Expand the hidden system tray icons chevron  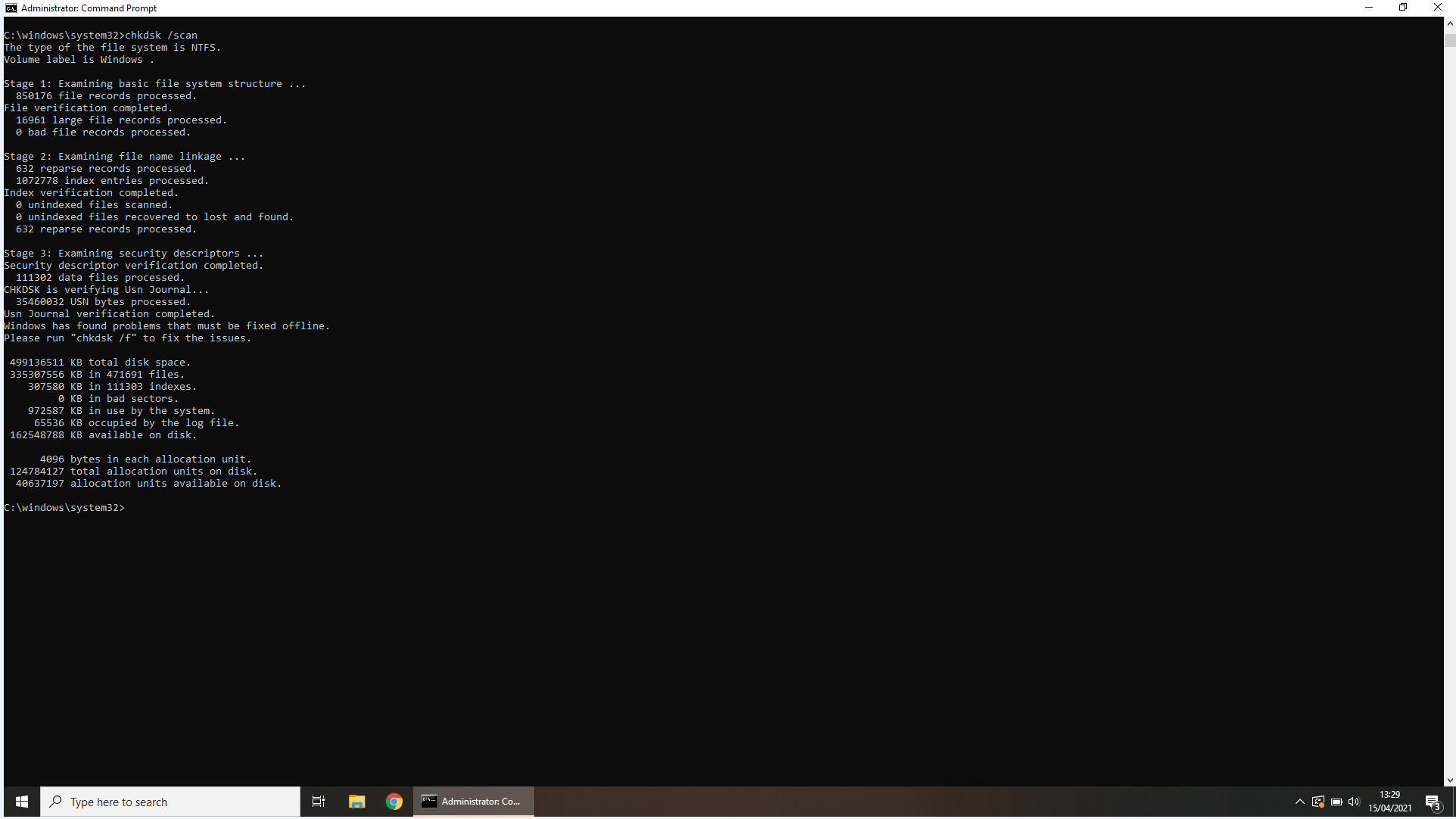coord(1299,802)
